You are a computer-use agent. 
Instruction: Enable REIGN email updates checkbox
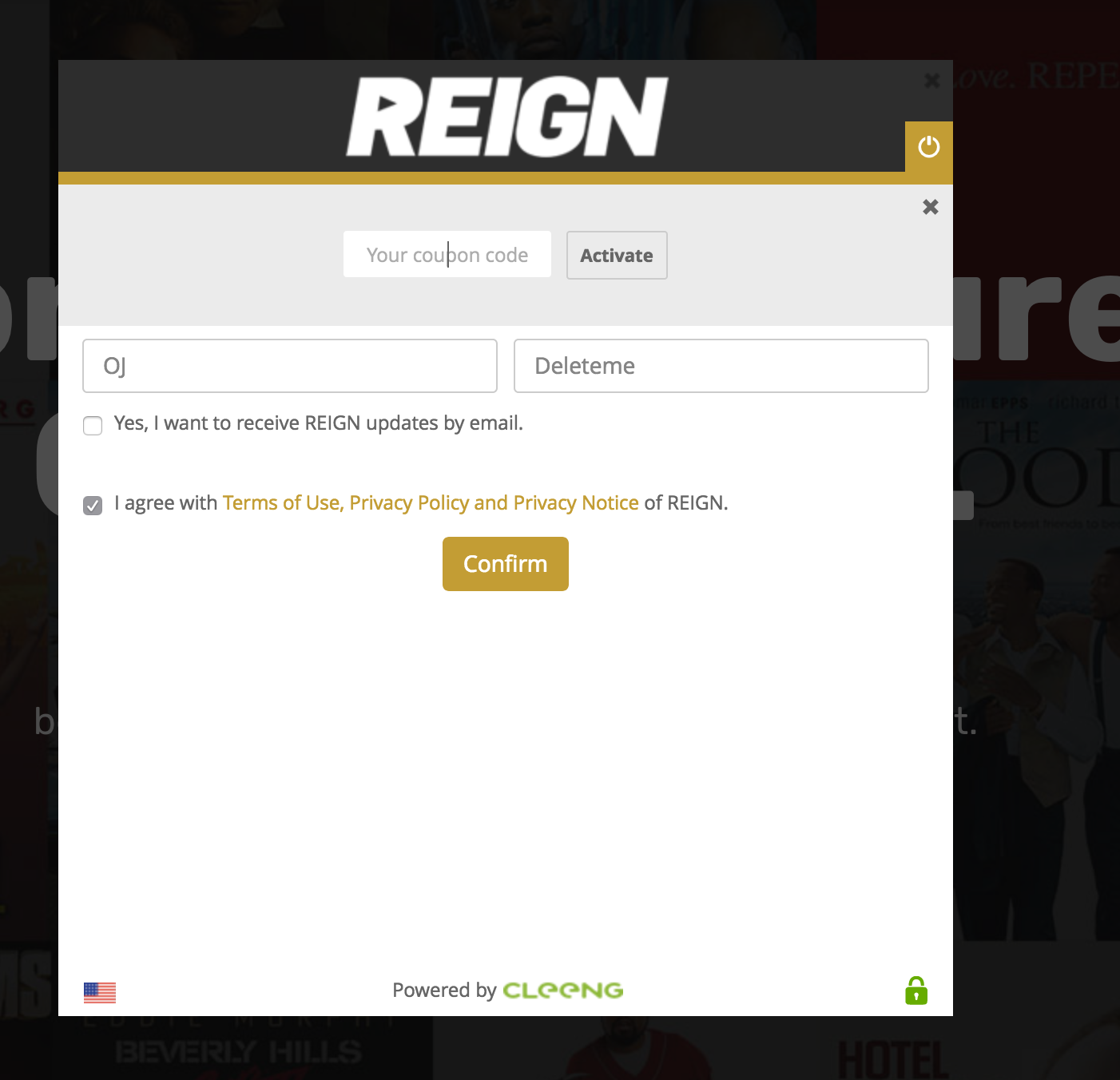pos(93,426)
